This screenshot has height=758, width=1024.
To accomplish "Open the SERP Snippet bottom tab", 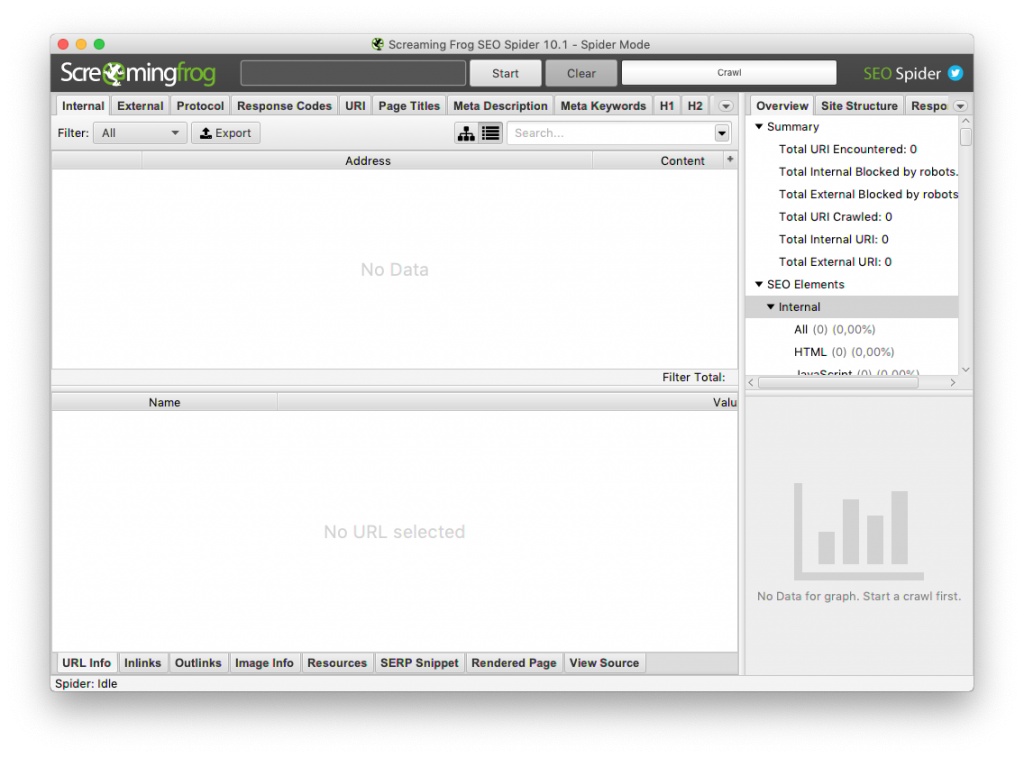I will [x=419, y=663].
